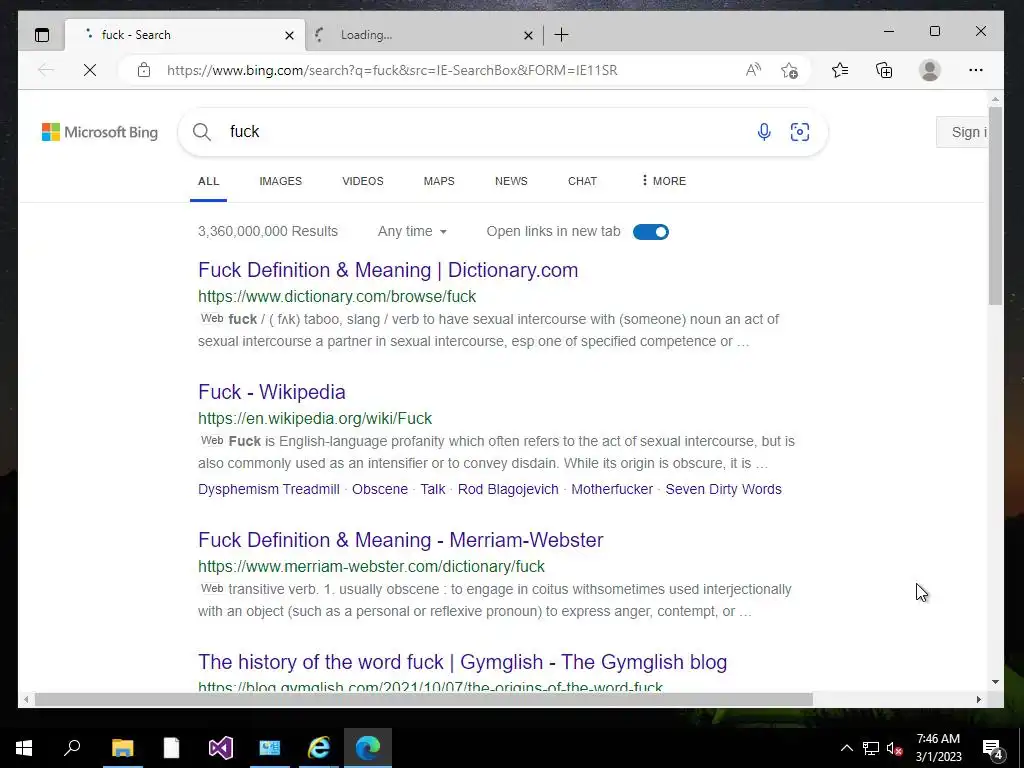1024x768 pixels.
Task: Show hidden system tray icons
Action: click(846, 748)
